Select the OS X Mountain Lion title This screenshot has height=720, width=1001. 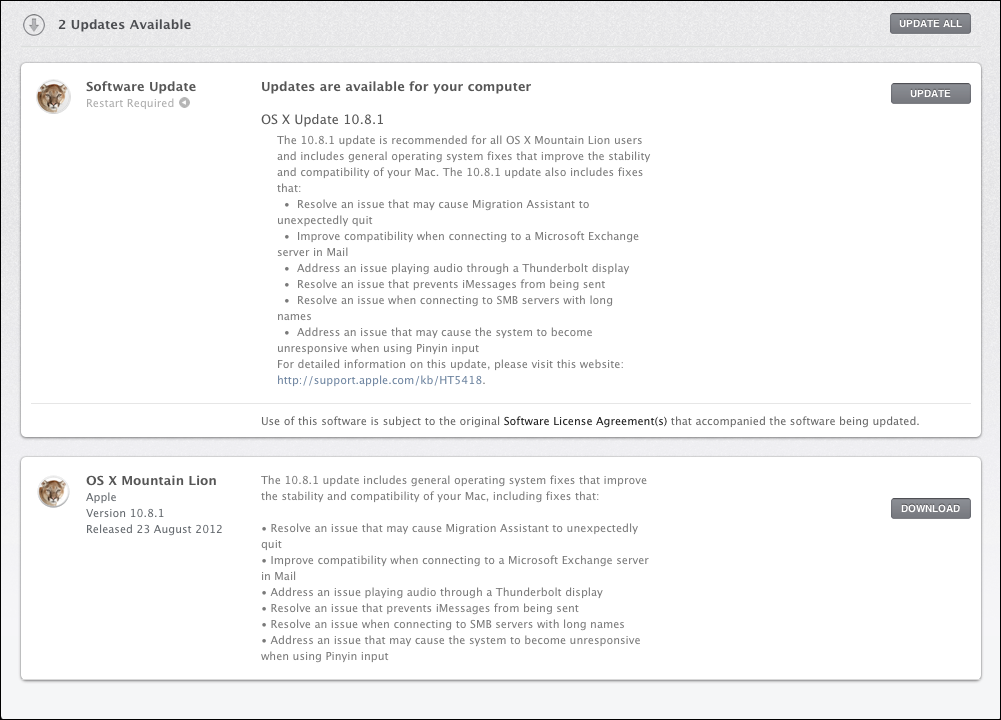point(151,481)
